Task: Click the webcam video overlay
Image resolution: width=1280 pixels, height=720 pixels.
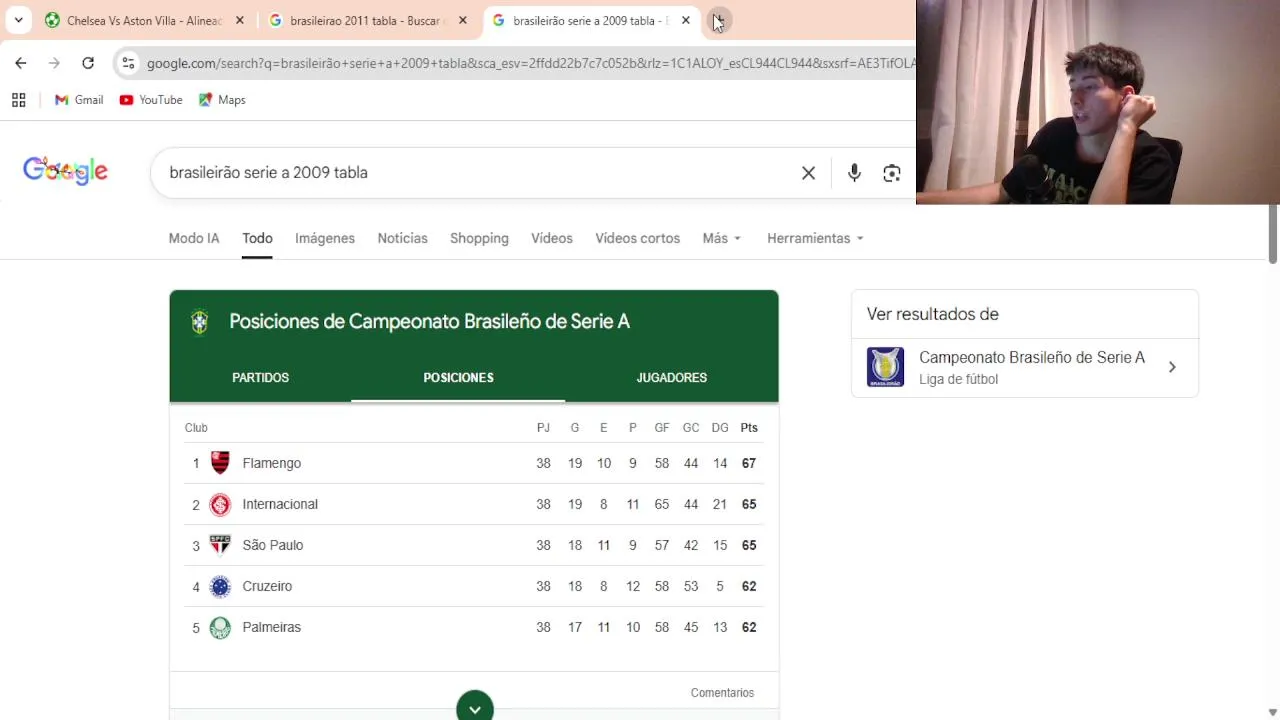Action: [x=1098, y=102]
